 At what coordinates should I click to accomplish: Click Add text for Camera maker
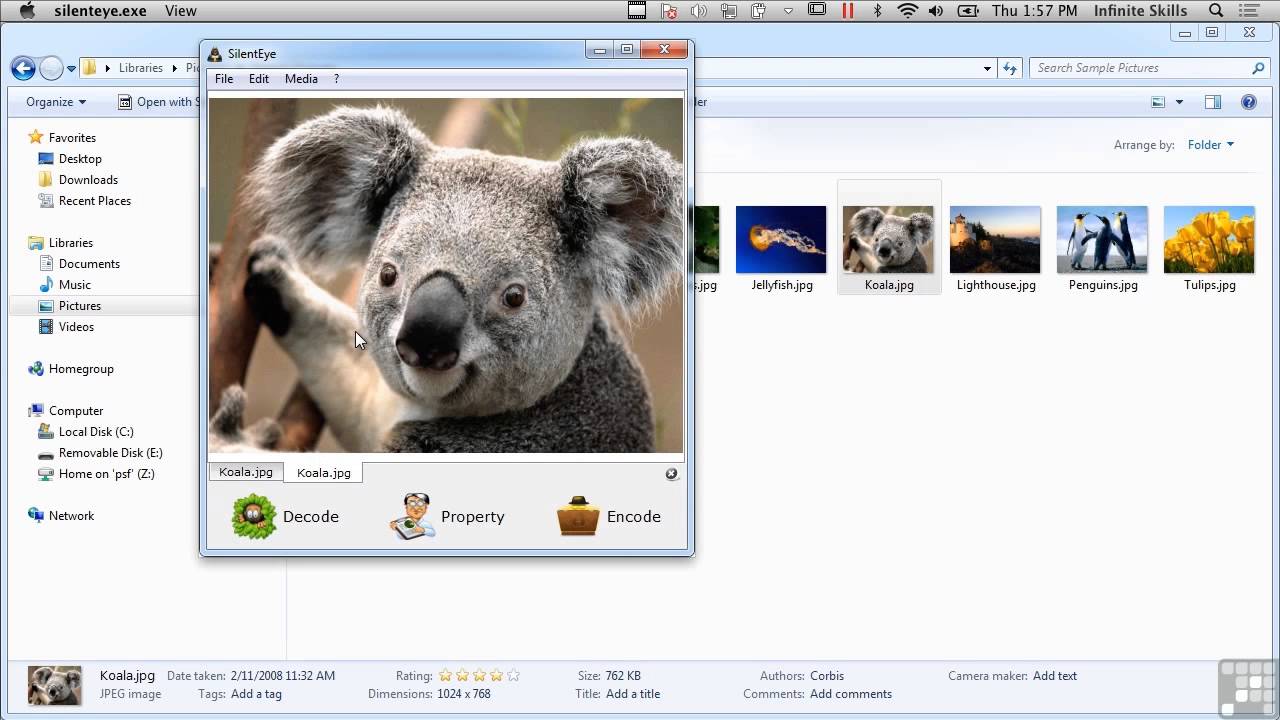pos(1055,676)
